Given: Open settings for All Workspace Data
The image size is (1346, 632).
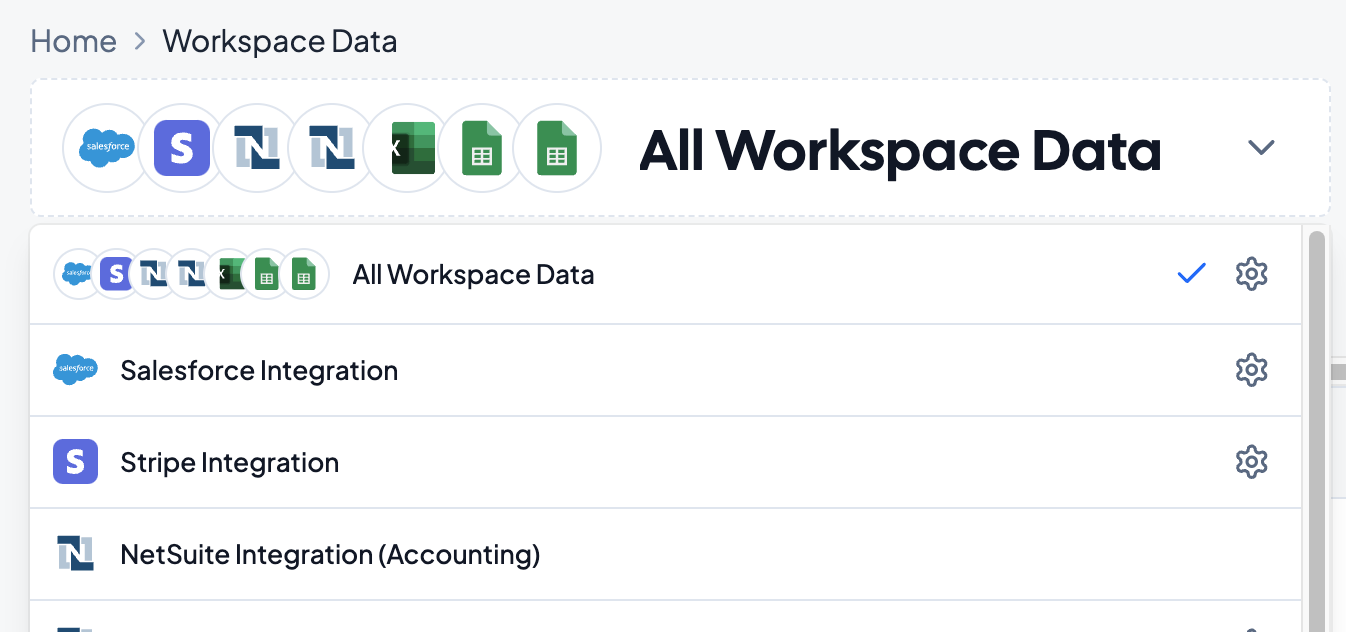Looking at the screenshot, I should click(x=1251, y=274).
